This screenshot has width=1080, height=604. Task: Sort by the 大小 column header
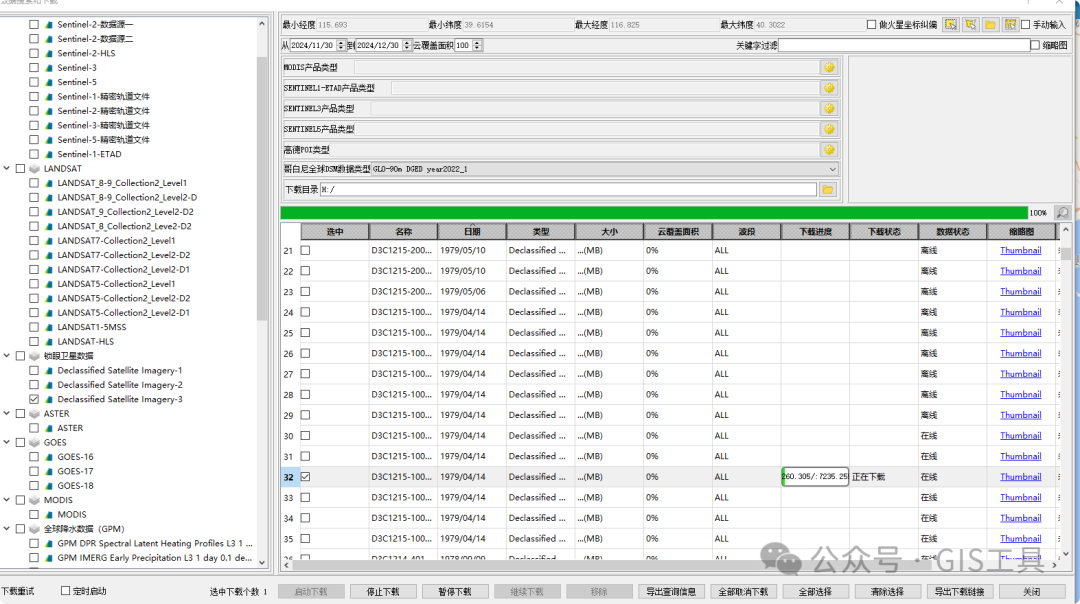[610, 232]
